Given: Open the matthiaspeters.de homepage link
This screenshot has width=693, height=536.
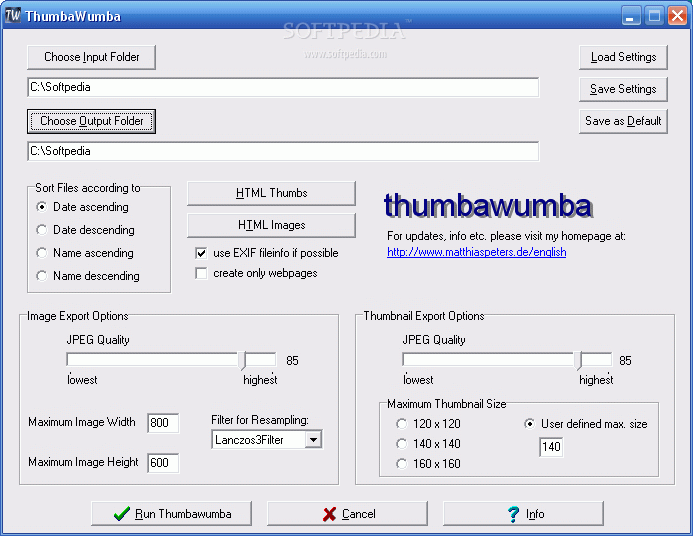Looking at the screenshot, I should point(476,252).
